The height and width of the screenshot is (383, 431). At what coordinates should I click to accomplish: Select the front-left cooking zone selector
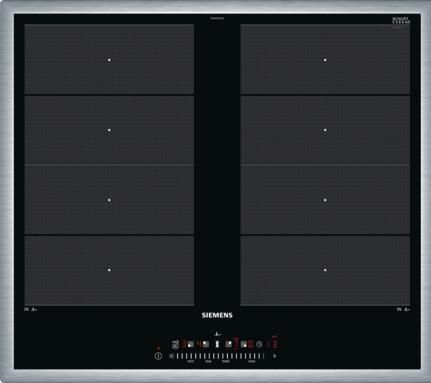[x=191, y=344]
